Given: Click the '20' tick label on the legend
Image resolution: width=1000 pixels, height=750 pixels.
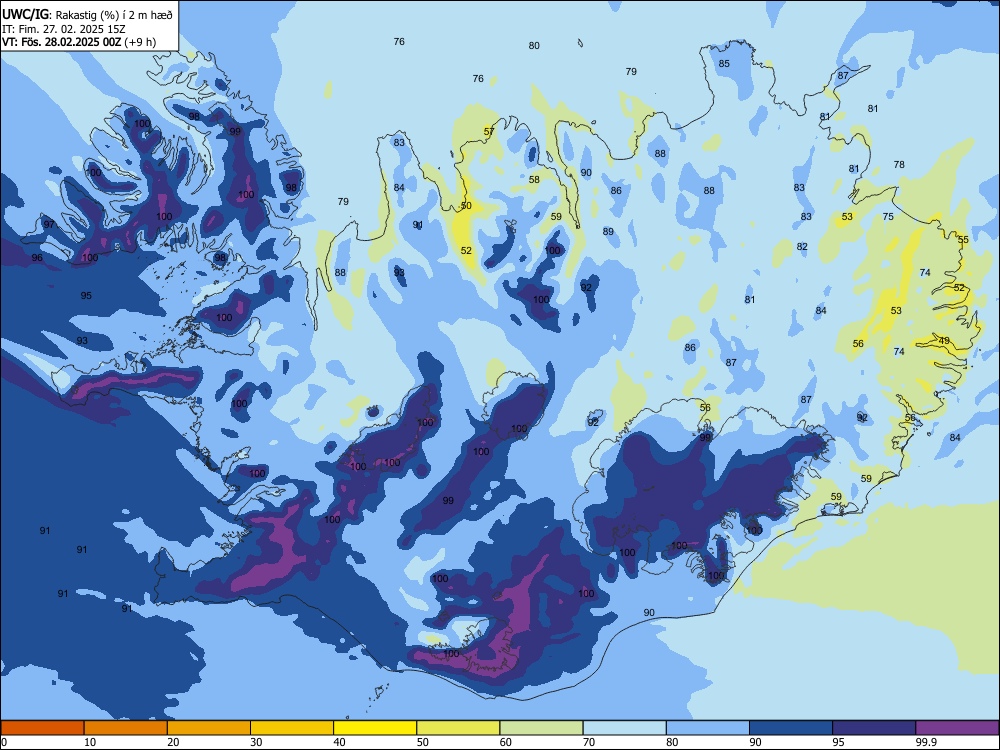Looking at the screenshot, I should coord(173,742).
